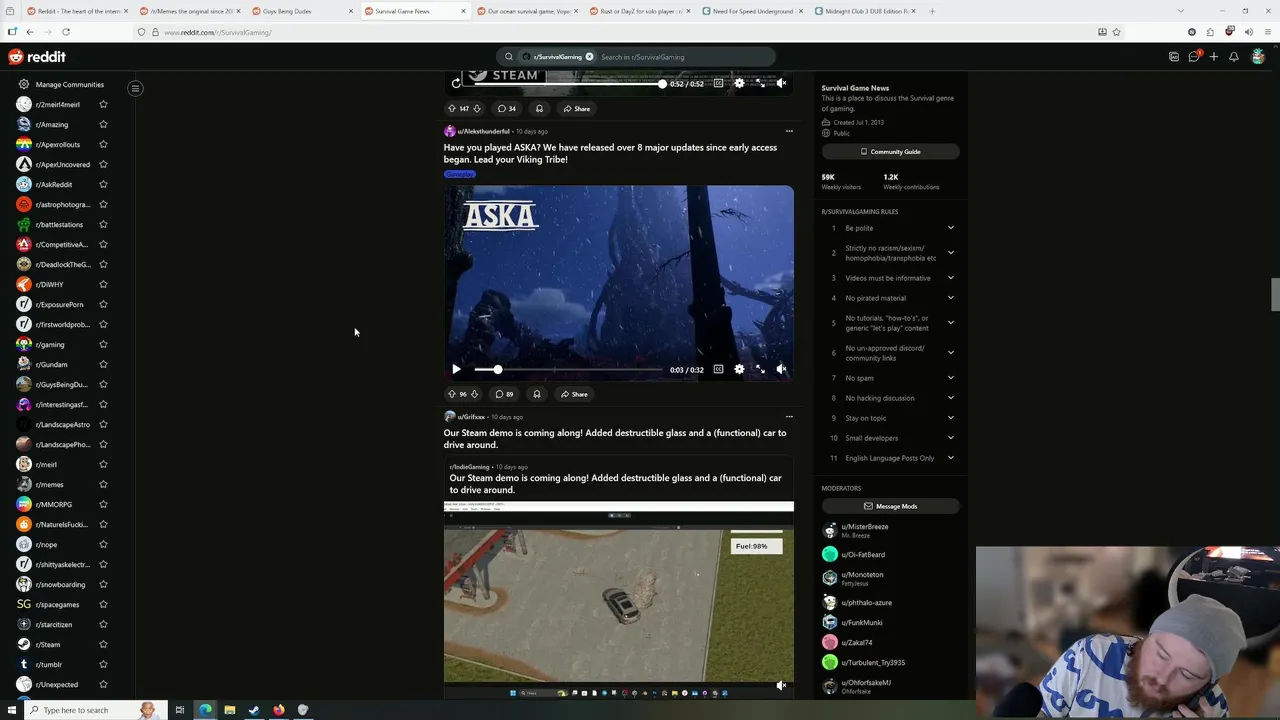Message the moderators
Screen dimensions: 1280x720
[890, 506]
